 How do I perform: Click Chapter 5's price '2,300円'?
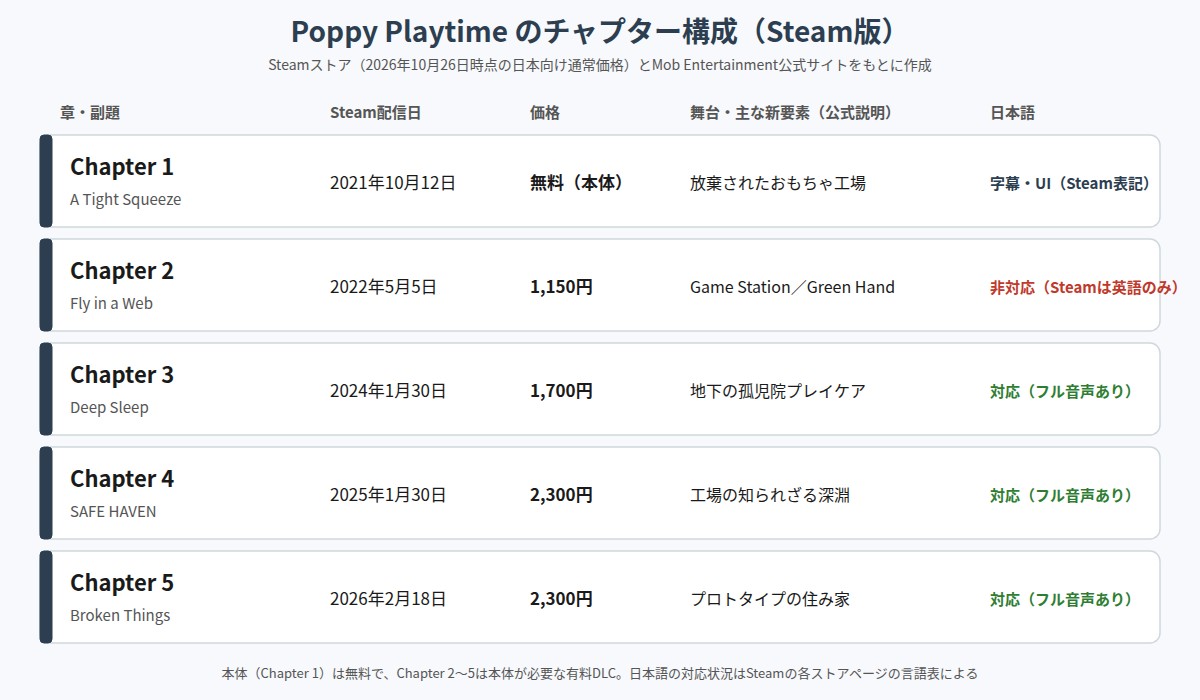[562, 599]
